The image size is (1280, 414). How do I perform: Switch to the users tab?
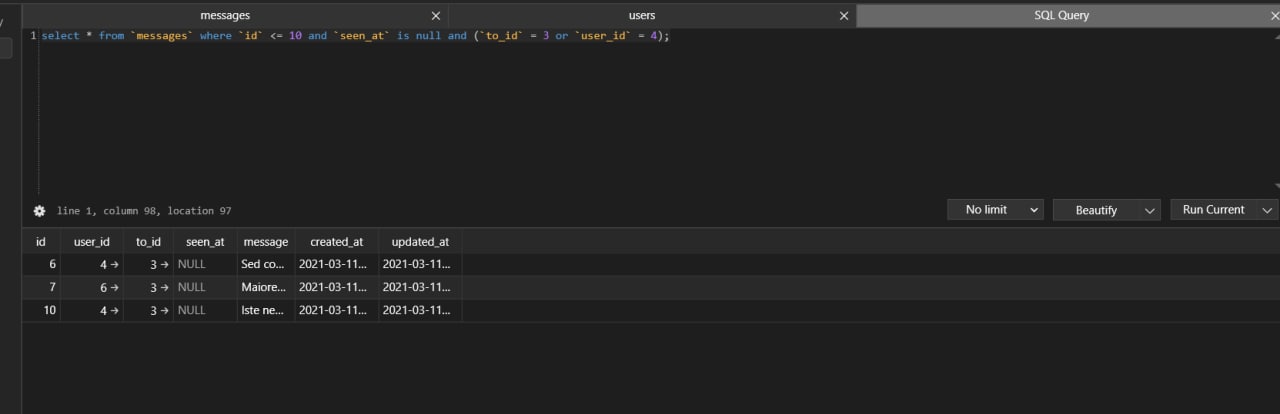tap(642, 16)
